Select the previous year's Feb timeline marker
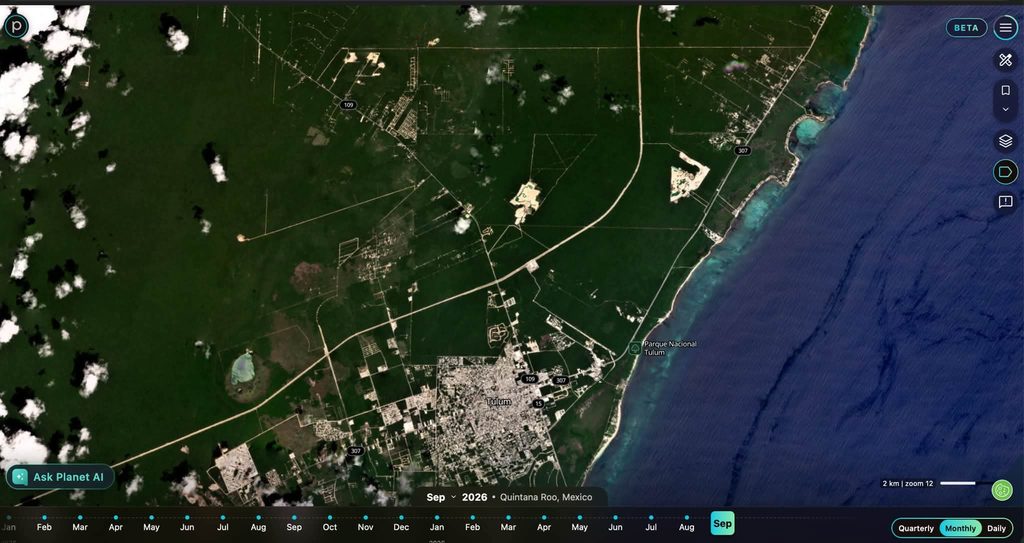 (44, 525)
